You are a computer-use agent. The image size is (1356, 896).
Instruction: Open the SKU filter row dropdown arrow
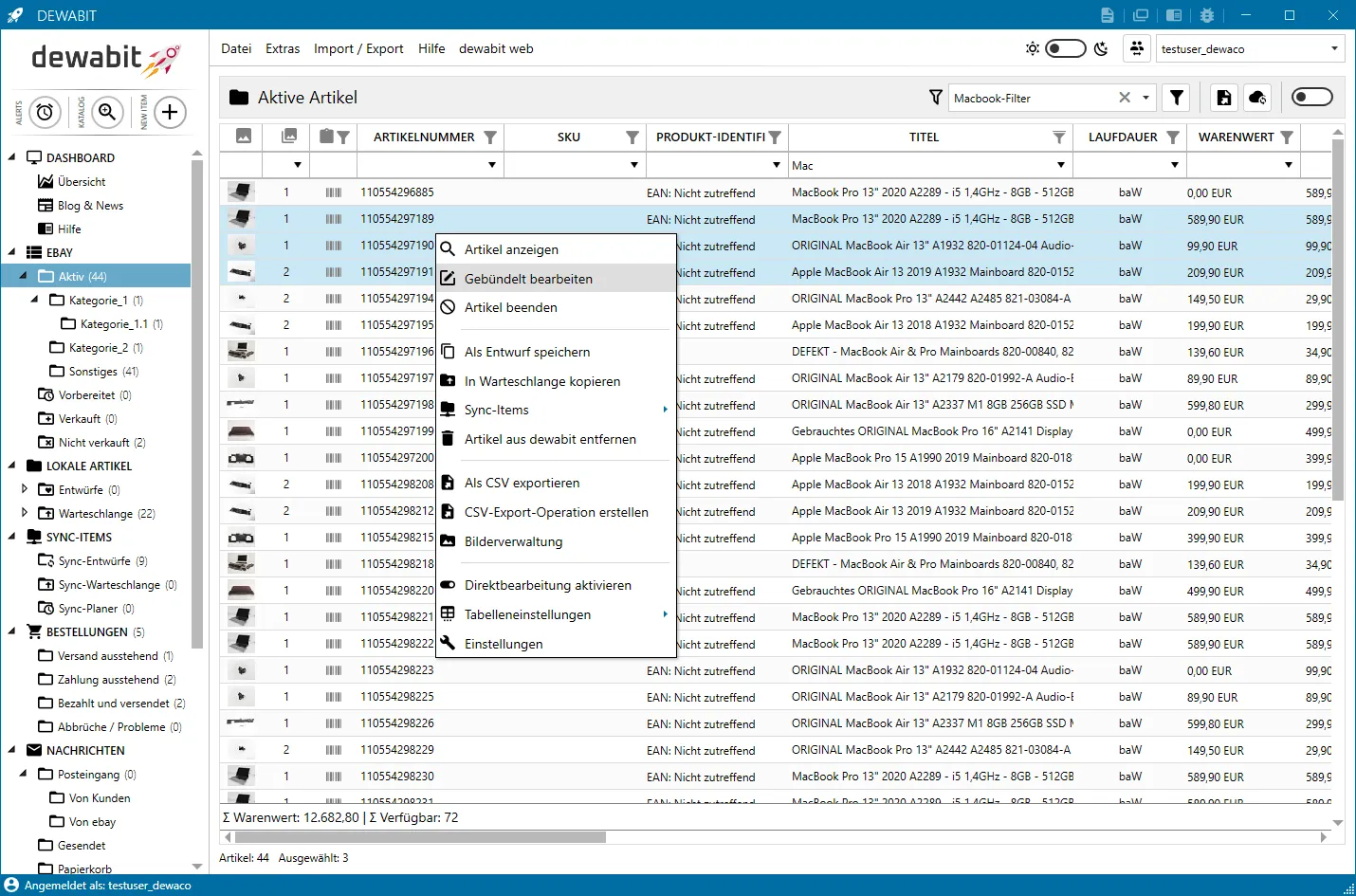(x=634, y=165)
